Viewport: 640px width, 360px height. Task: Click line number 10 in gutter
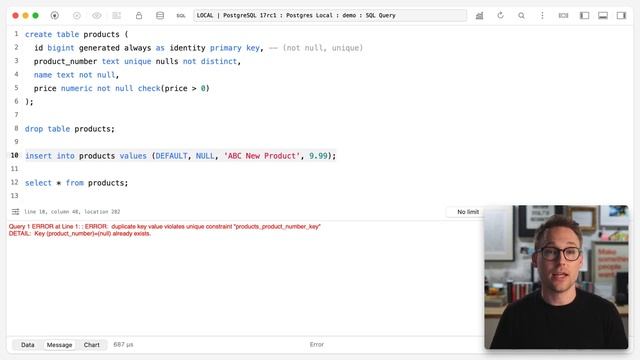[15, 156]
